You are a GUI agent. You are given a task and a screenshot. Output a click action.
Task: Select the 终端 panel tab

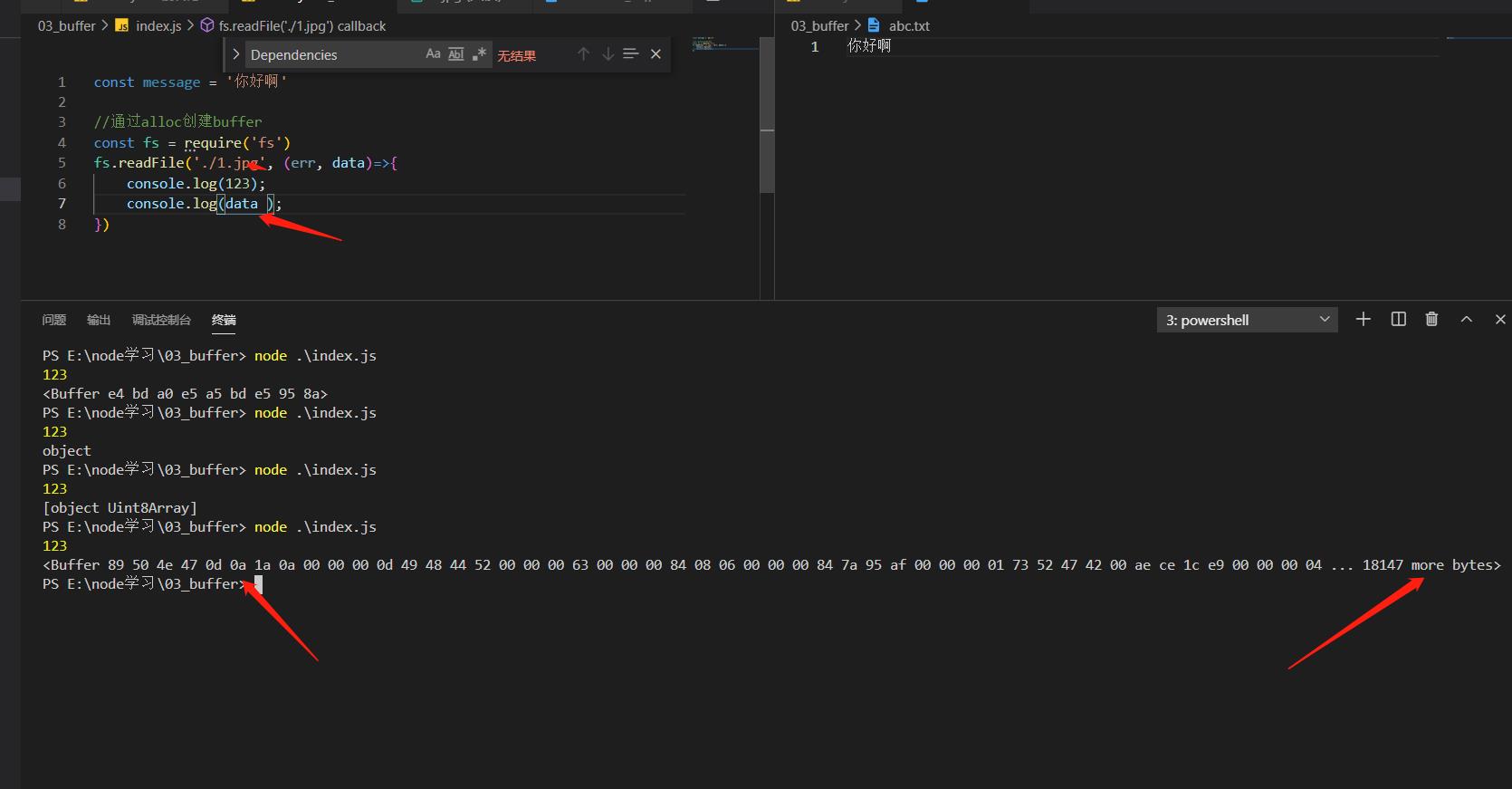(224, 320)
